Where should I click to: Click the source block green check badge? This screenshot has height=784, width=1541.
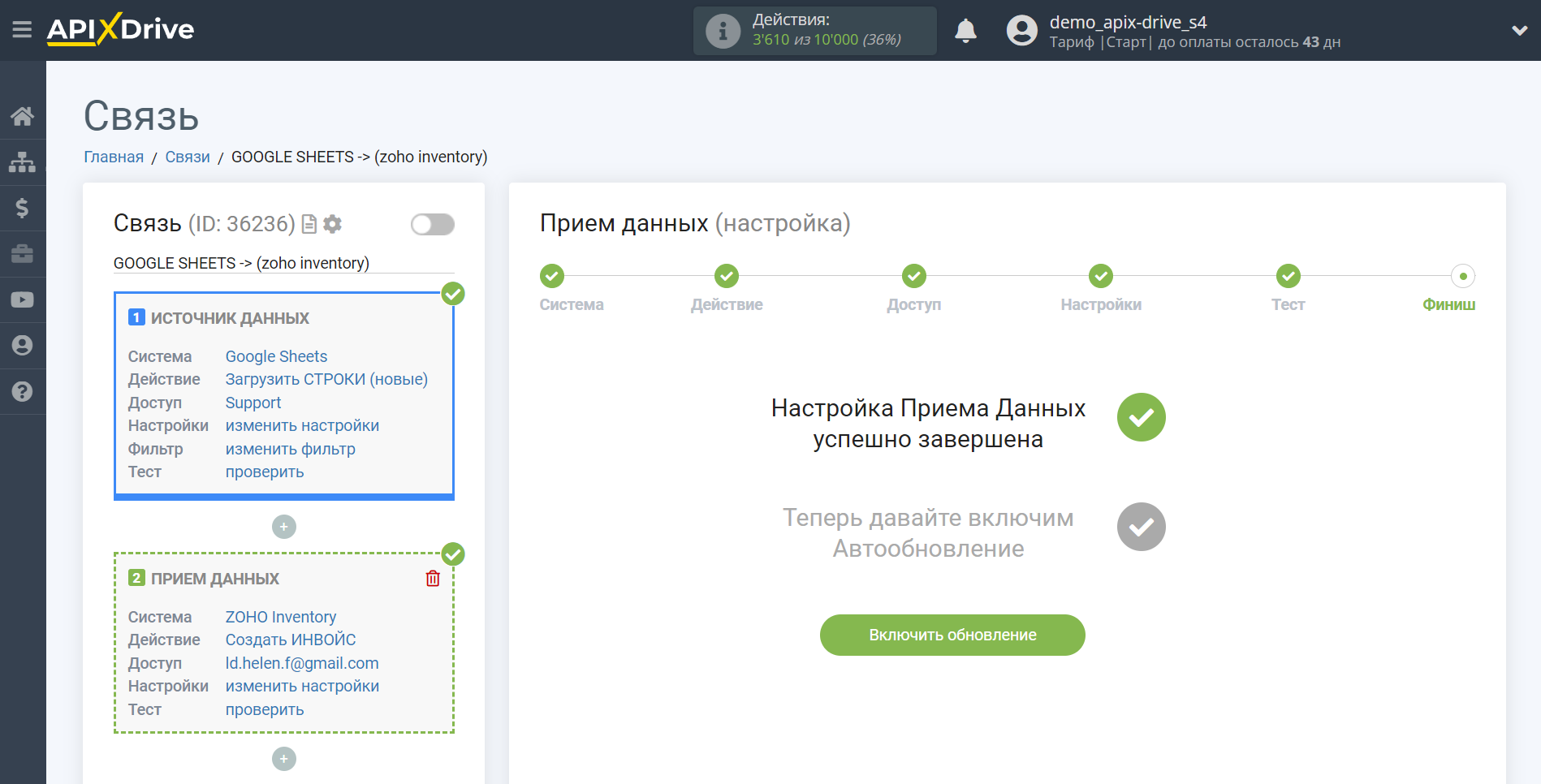click(453, 294)
